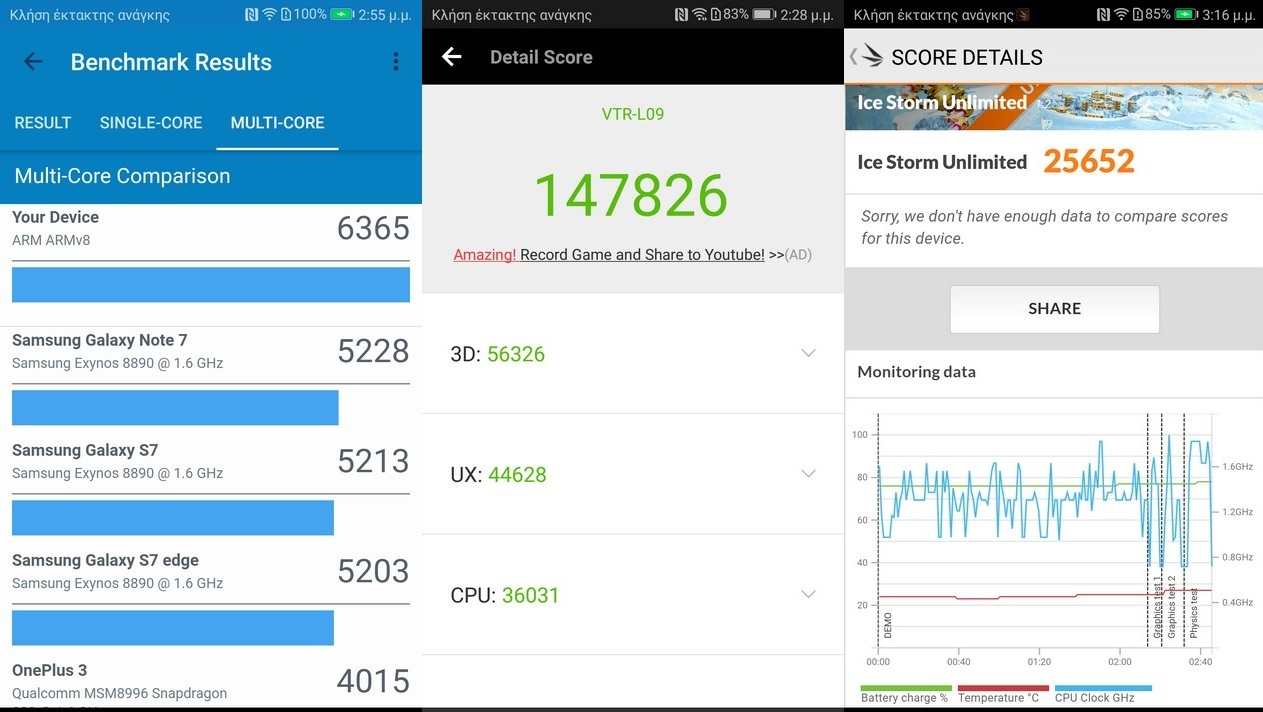
Task: Tap the Ice Storm Unlimited banner image
Action: 1054,107
